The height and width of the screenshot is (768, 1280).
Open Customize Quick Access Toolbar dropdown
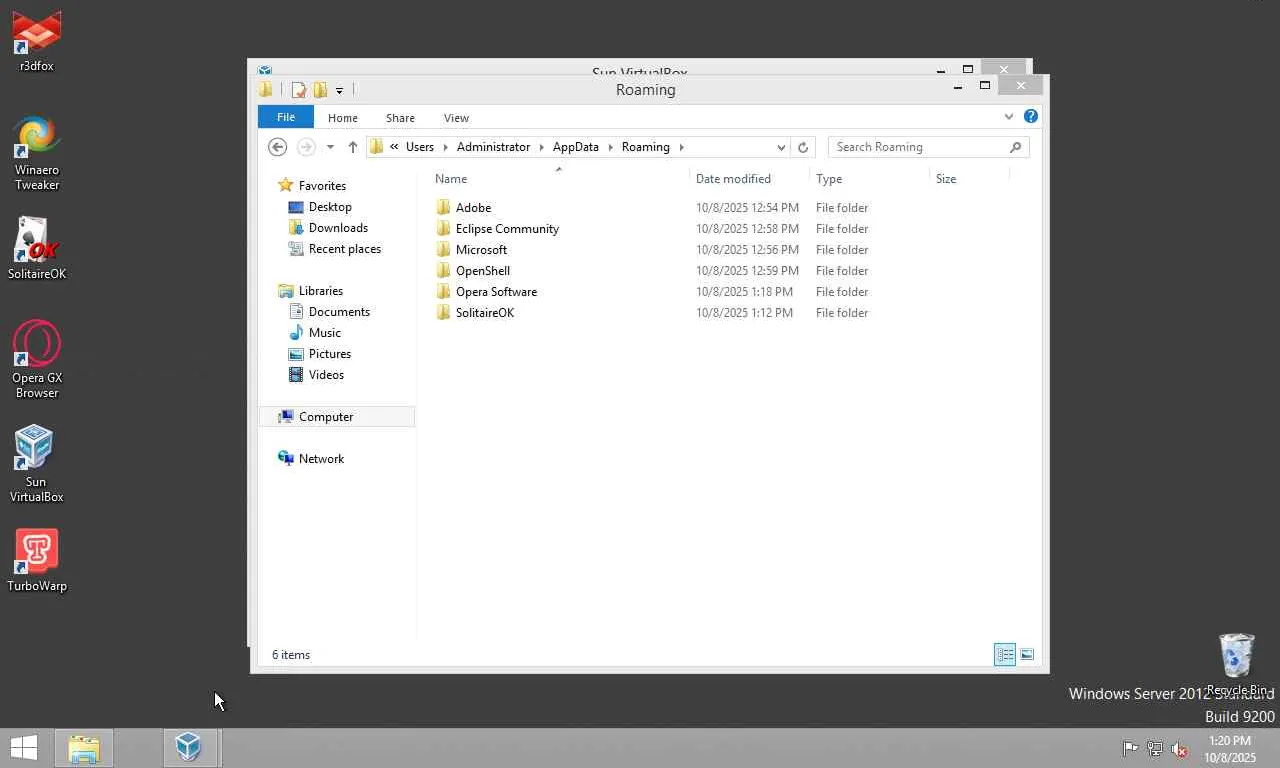click(339, 91)
